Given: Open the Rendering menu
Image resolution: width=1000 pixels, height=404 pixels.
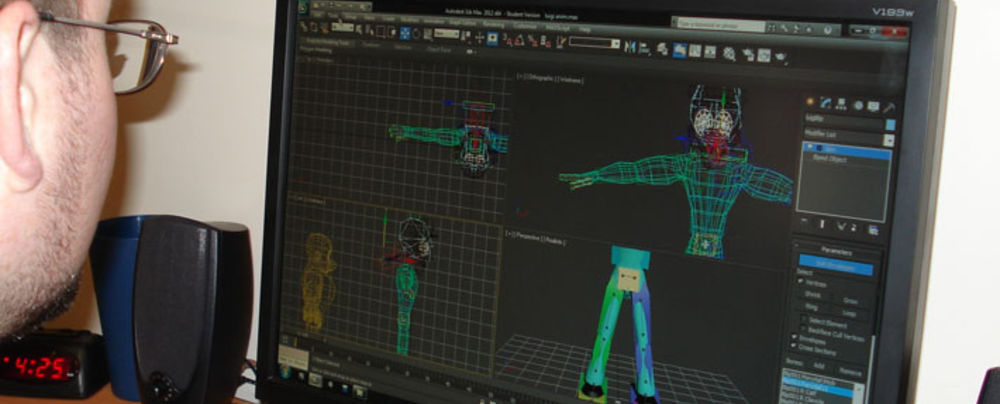Looking at the screenshot, I should [494, 25].
